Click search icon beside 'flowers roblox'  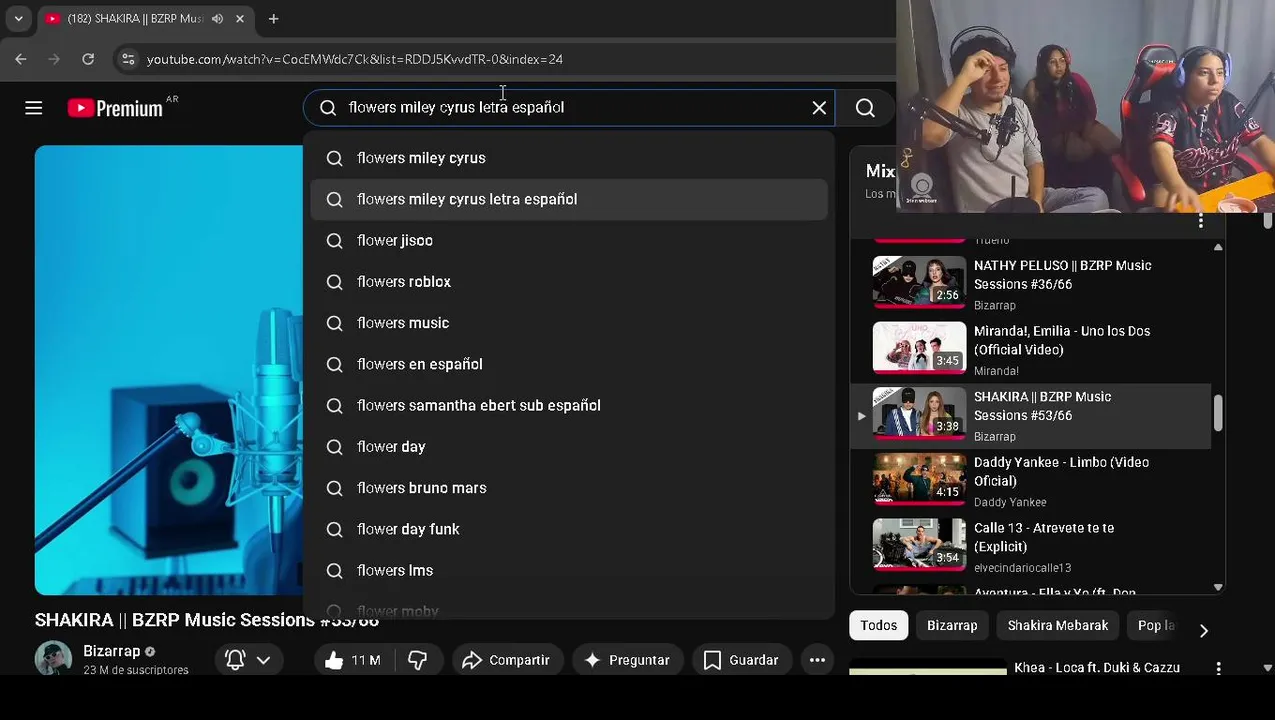click(x=335, y=282)
